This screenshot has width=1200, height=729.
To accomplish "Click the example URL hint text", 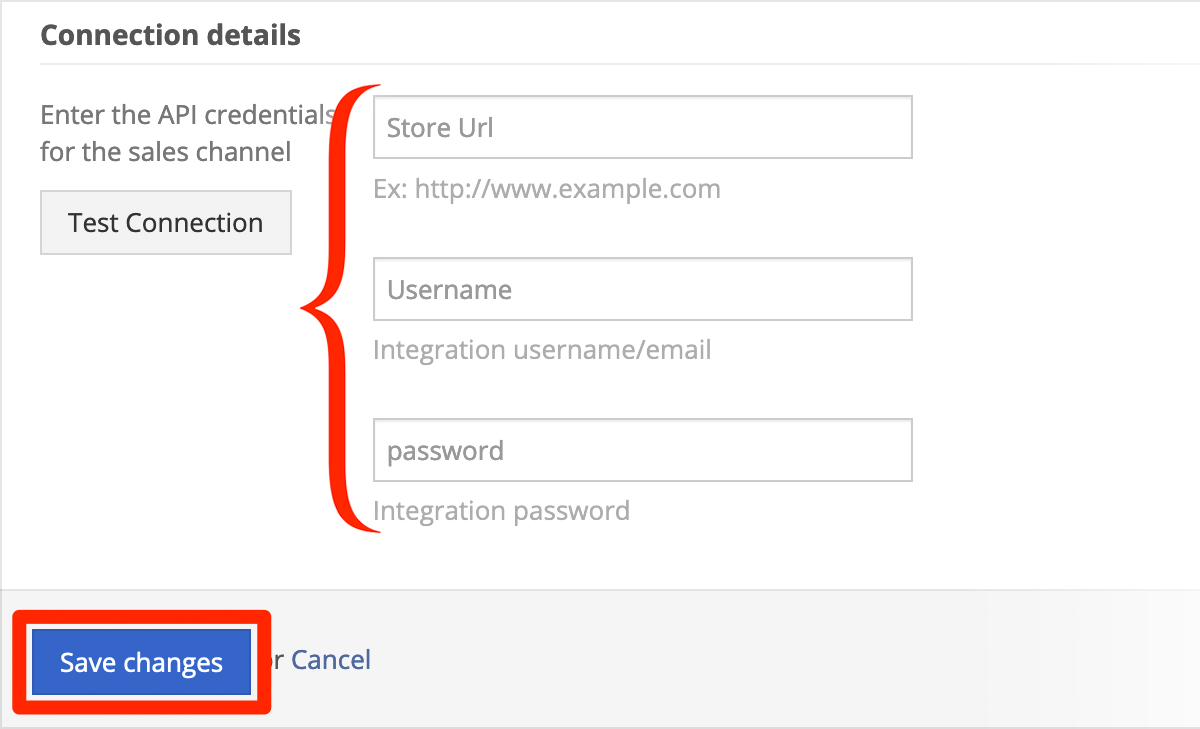I will (547, 189).
